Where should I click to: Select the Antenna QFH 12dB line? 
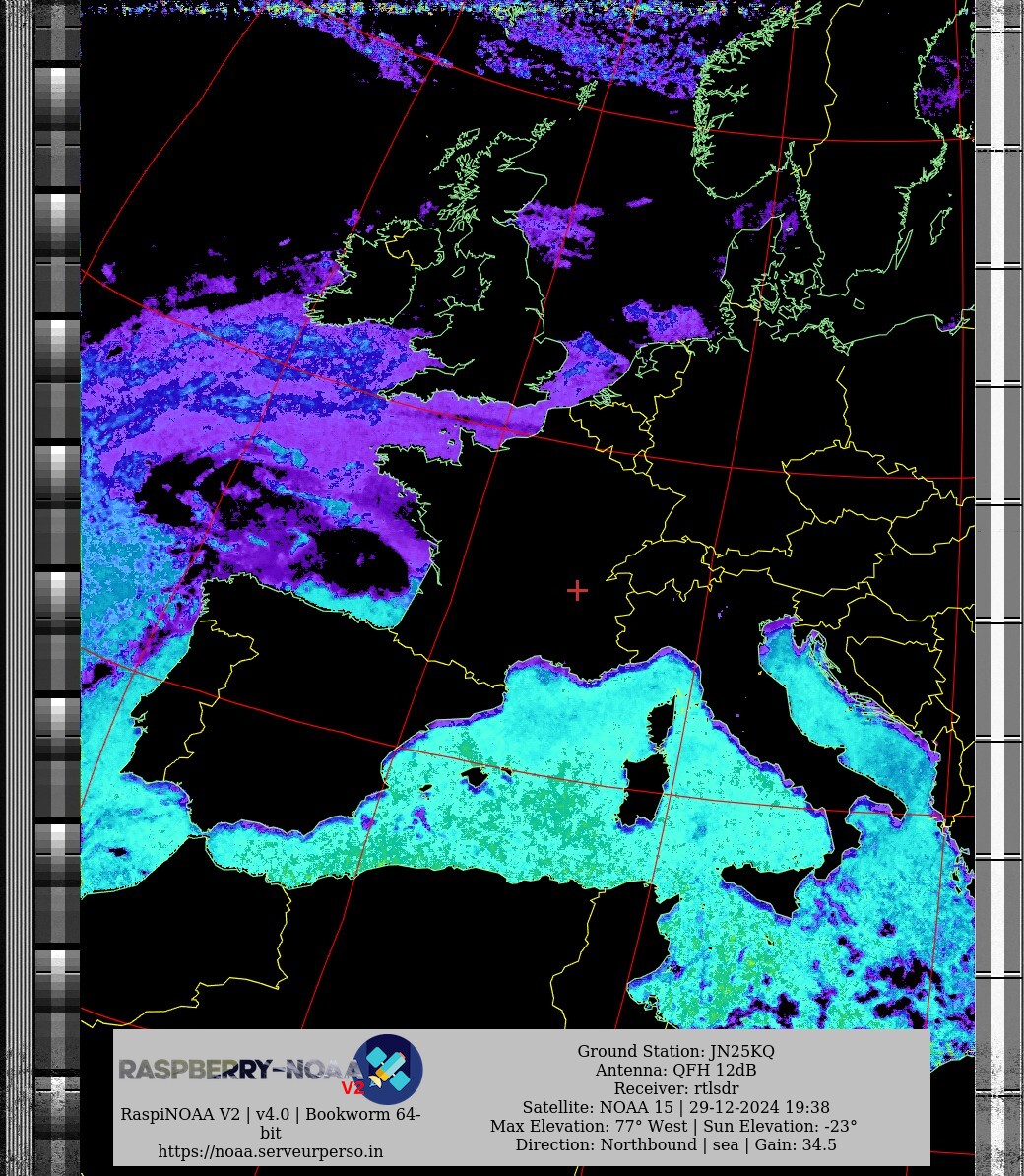pyautogui.click(x=675, y=1070)
